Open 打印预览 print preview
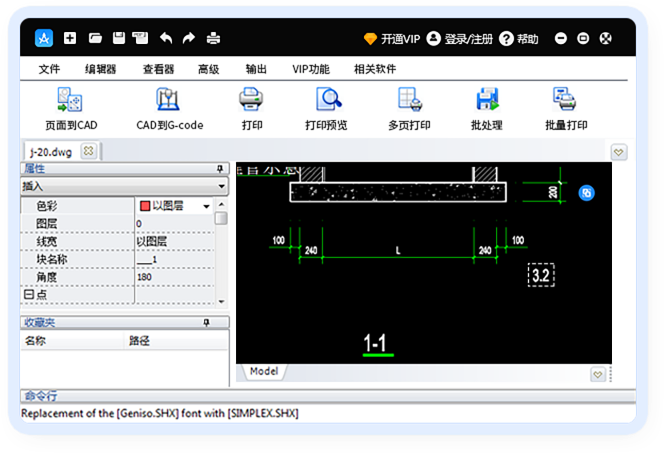The width and height of the screenshot is (664, 453). (x=328, y=99)
